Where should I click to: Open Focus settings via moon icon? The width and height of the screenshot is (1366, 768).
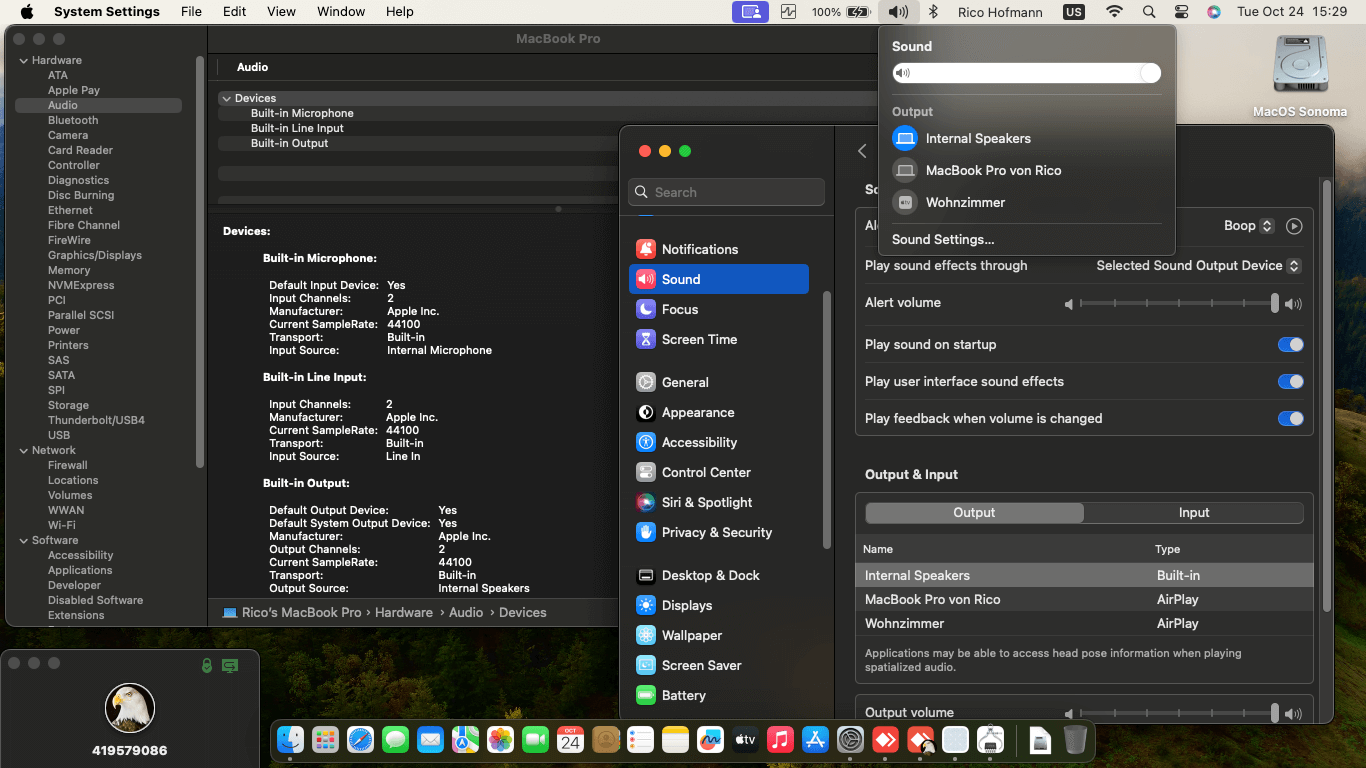click(645, 309)
